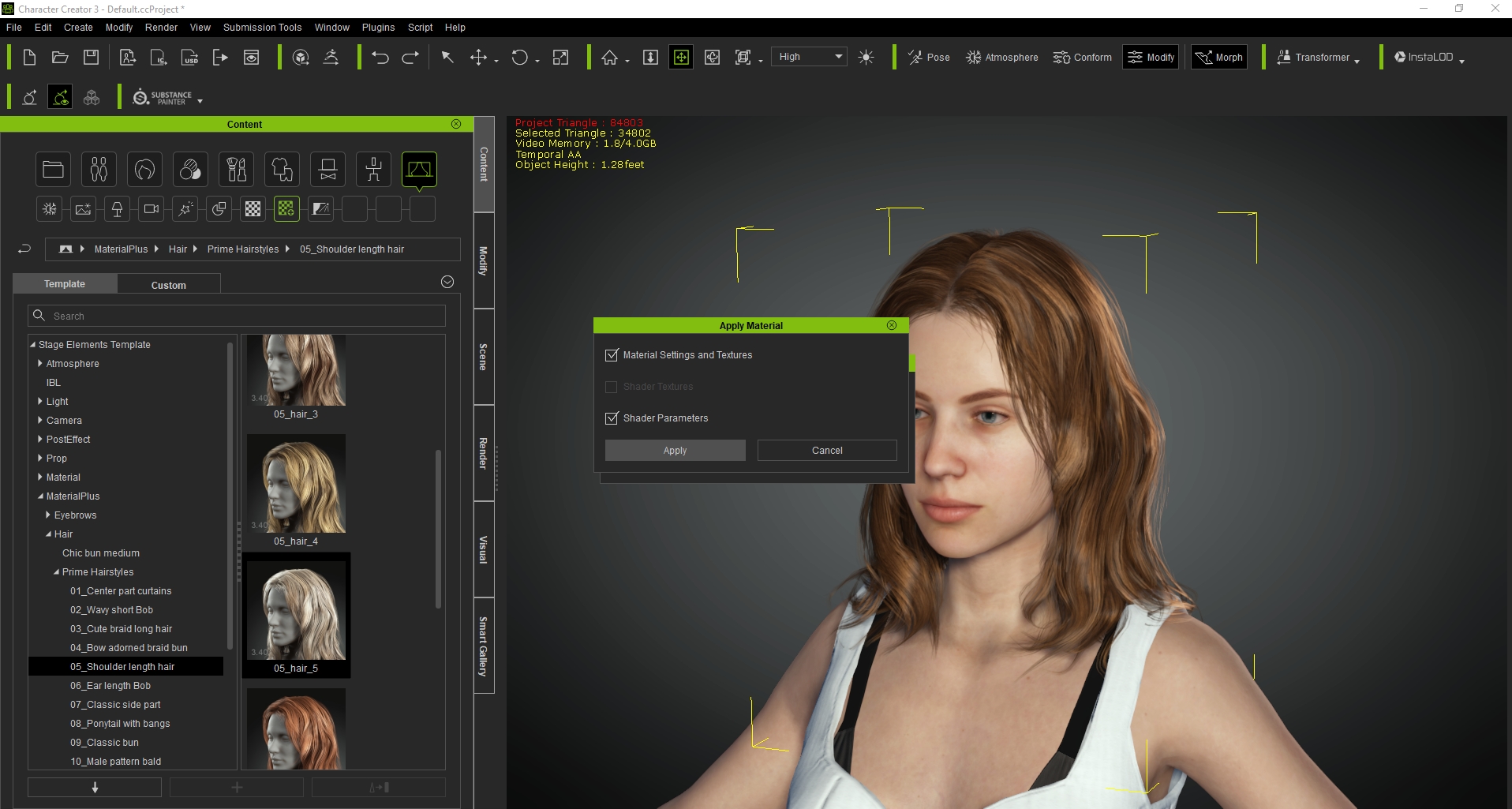Click the Conform button in toolbar

tap(1082, 57)
